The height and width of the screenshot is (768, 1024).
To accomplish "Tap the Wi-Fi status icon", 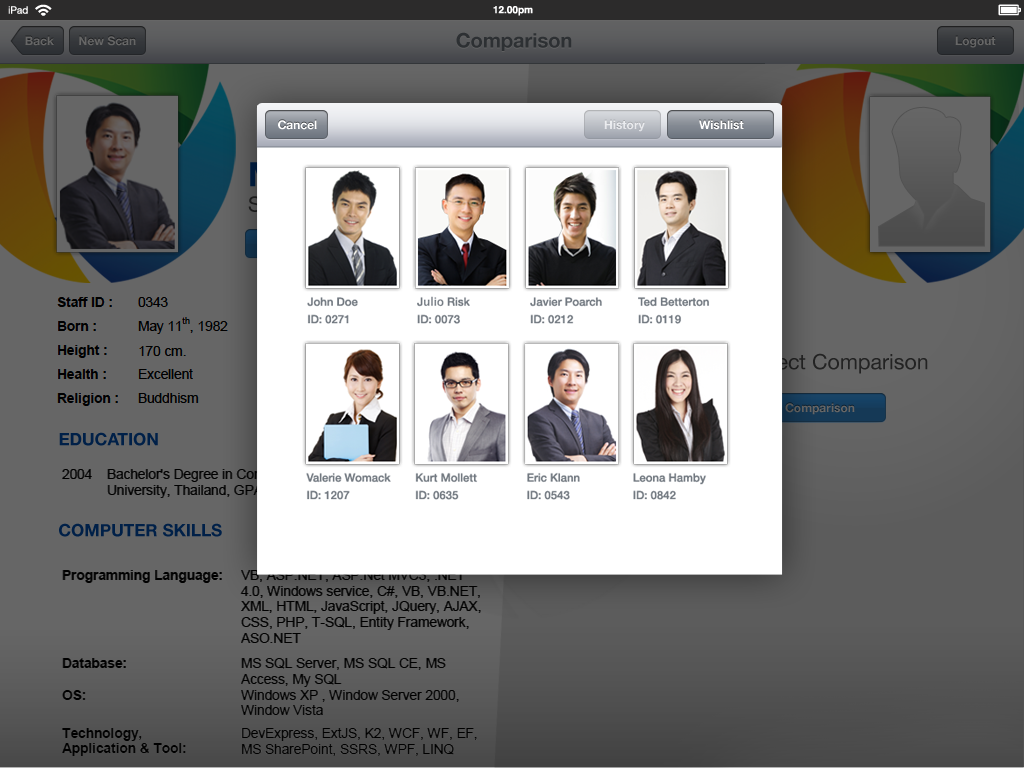I will (x=43, y=10).
